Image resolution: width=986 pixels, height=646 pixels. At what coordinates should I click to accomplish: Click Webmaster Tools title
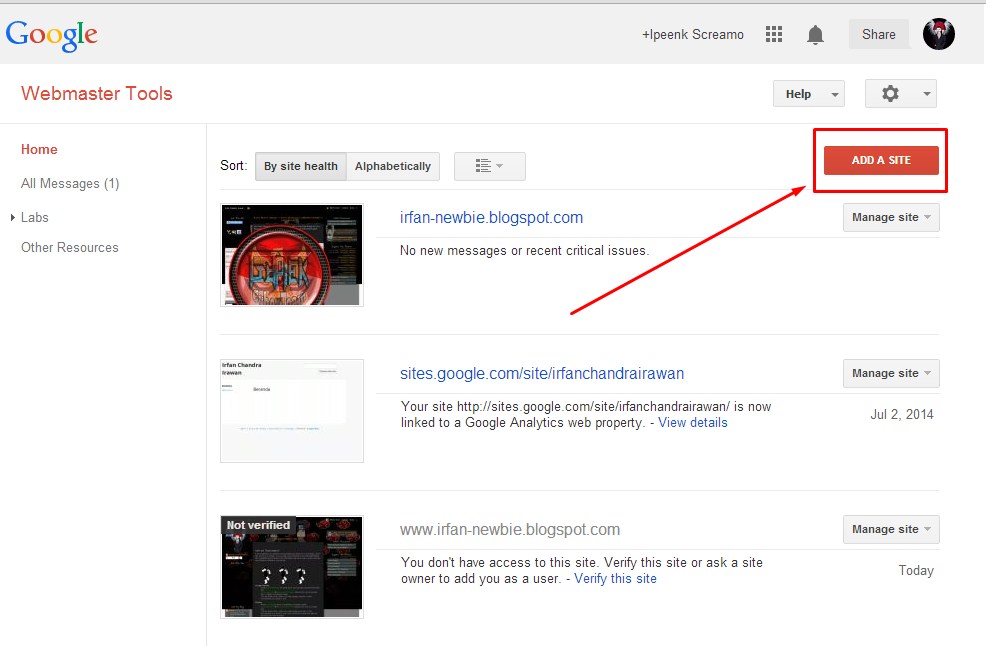[x=97, y=94]
